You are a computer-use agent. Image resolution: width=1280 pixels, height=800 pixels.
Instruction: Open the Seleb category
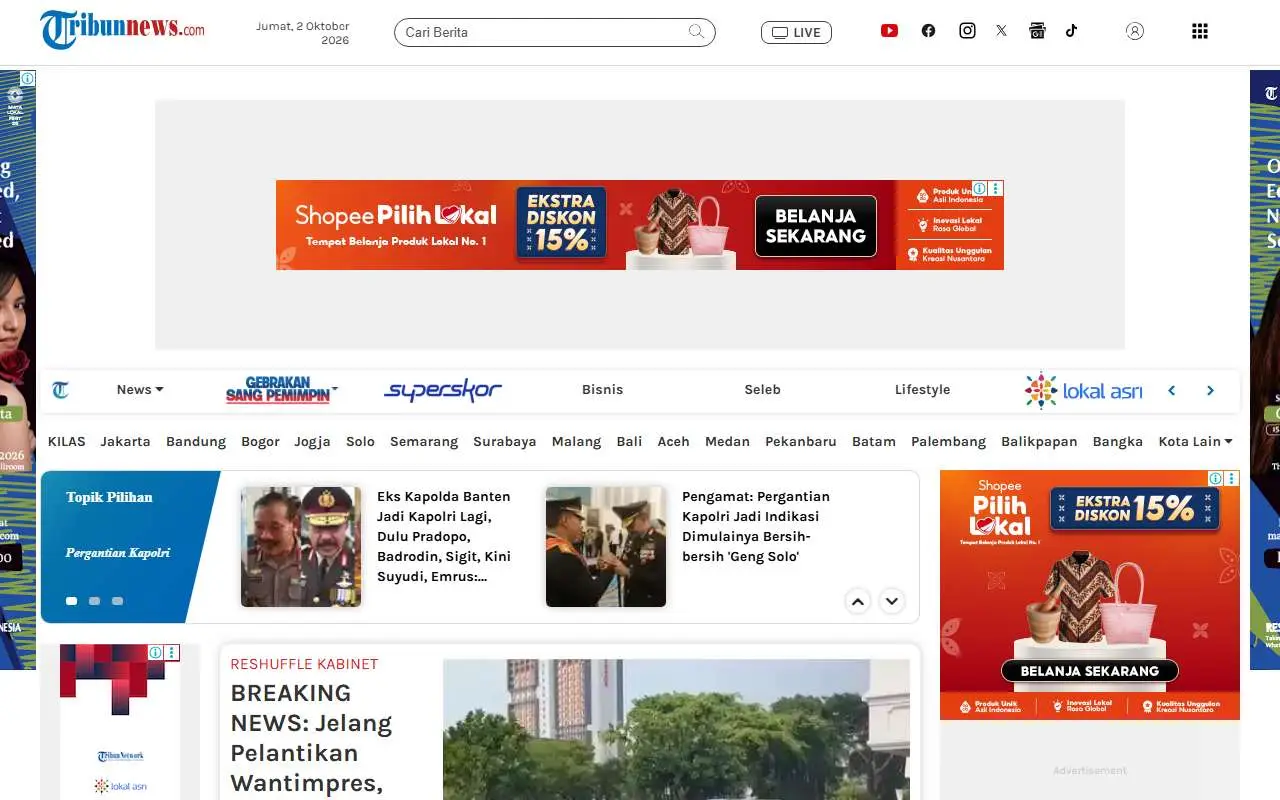point(762,390)
